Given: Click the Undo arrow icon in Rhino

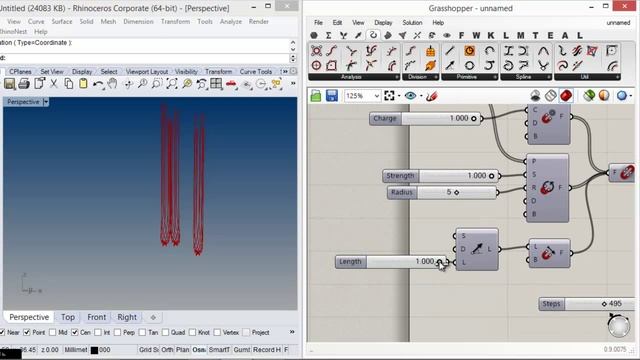Looking at the screenshot, I should [x=98, y=84].
